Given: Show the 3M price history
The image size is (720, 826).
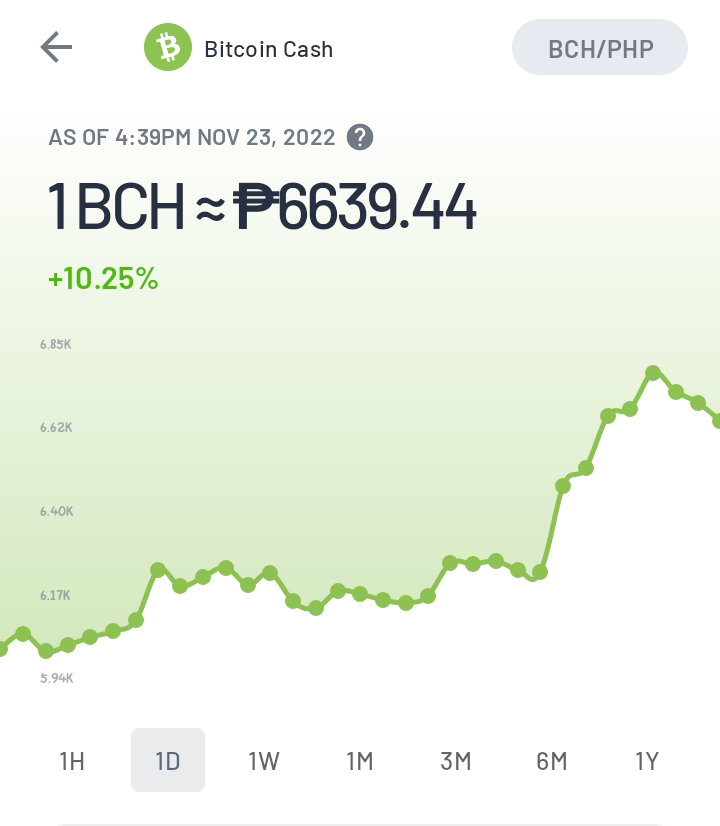Looking at the screenshot, I should (x=456, y=761).
